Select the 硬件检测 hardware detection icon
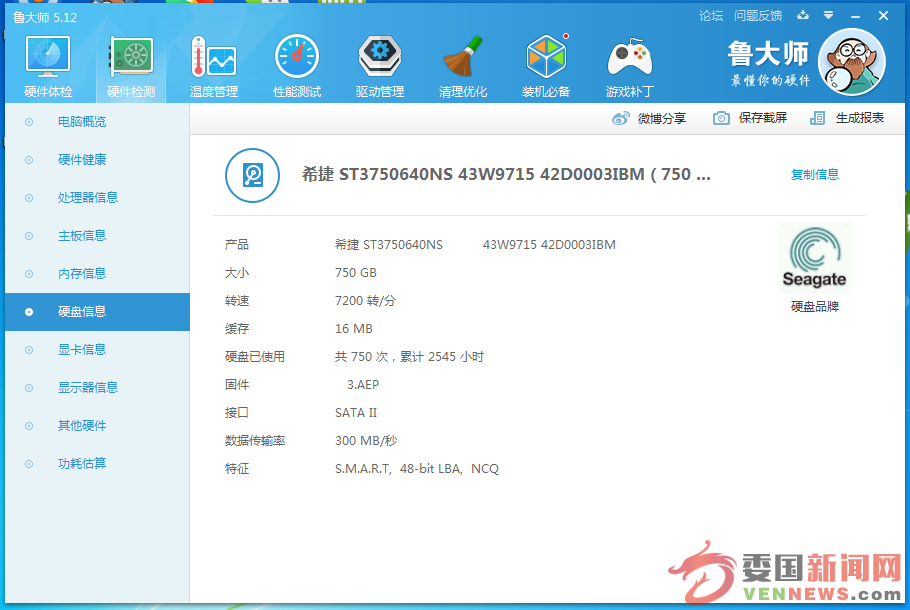The image size is (910, 610). pos(131,57)
